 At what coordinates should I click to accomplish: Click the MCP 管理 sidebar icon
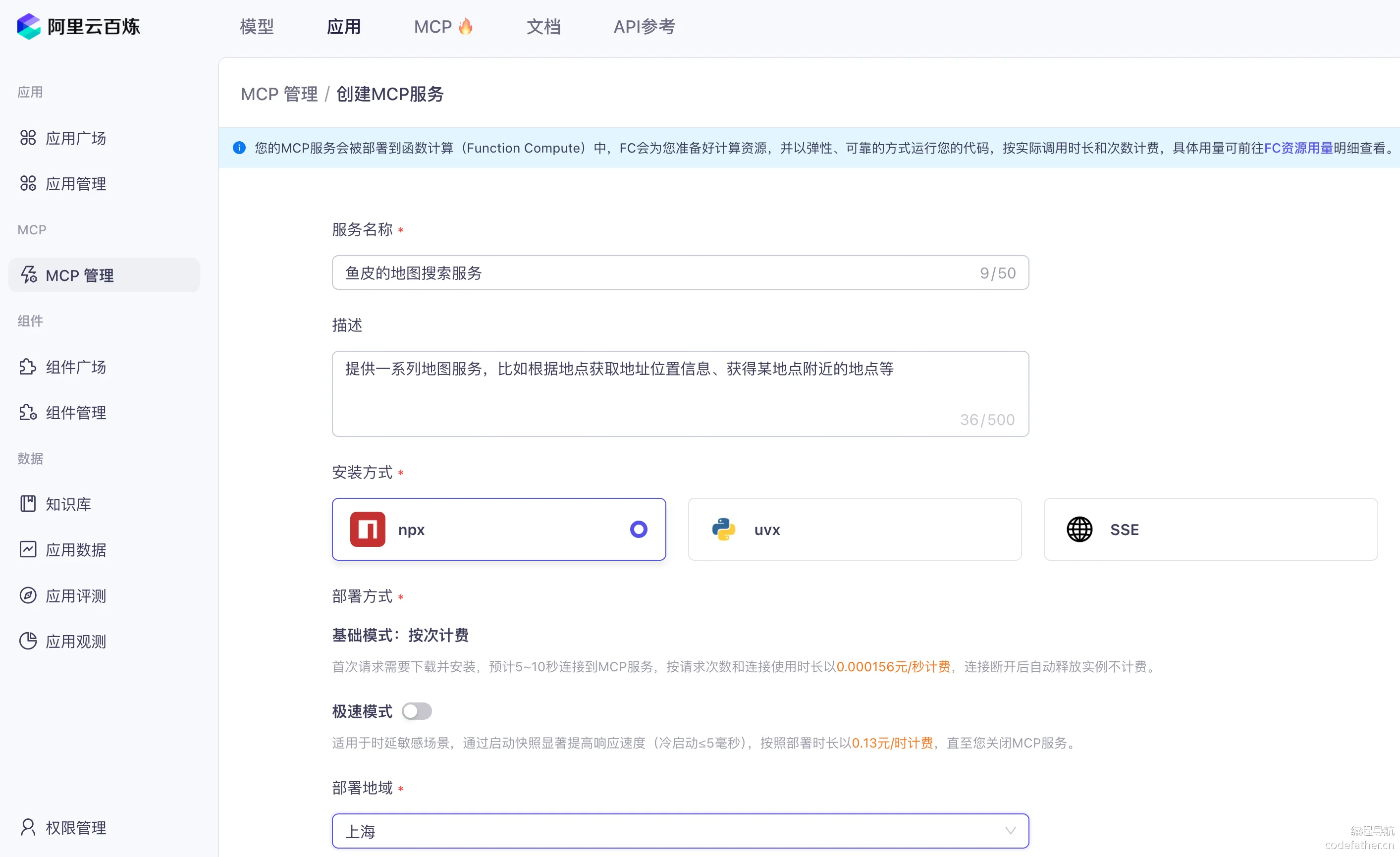tap(28, 275)
